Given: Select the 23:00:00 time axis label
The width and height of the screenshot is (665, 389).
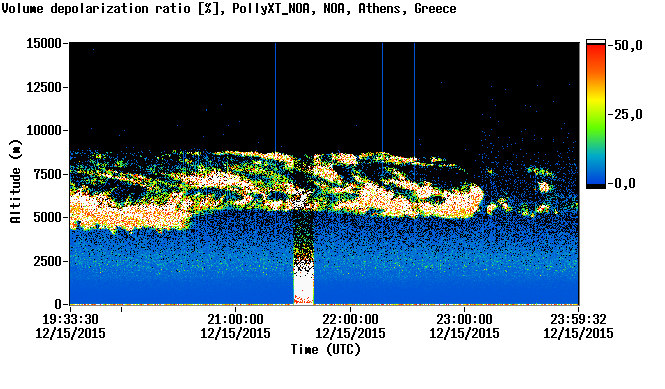Looking at the screenshot, I should (x=464, y=319).
